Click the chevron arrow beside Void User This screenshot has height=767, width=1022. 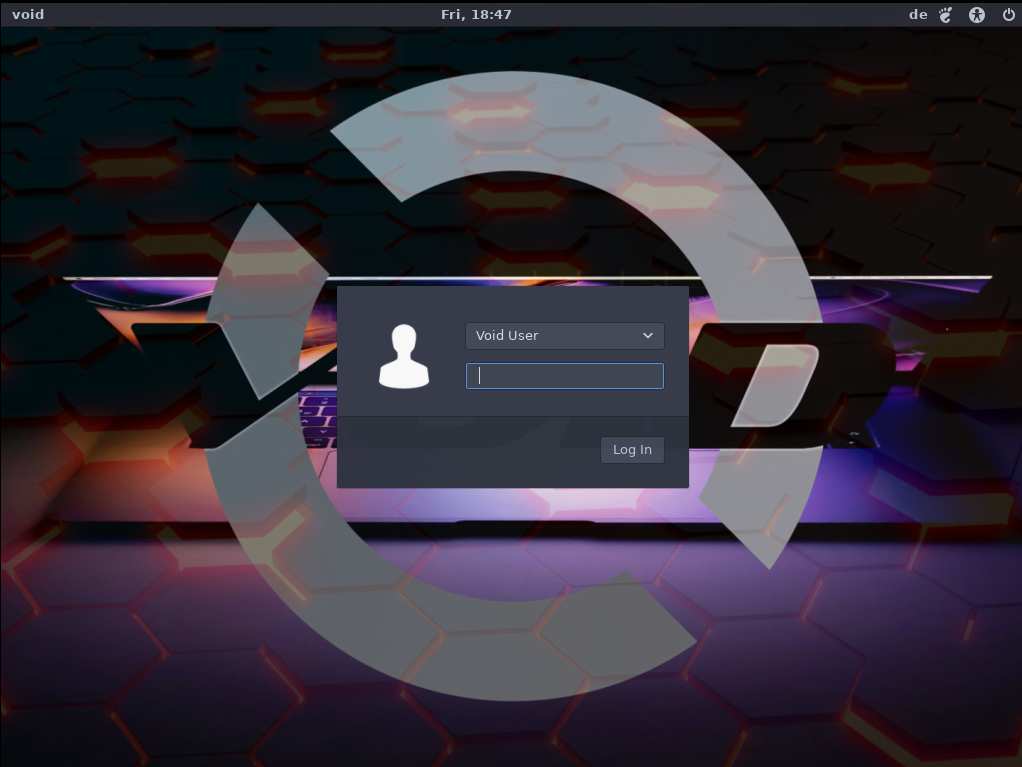tap(648, 336)
